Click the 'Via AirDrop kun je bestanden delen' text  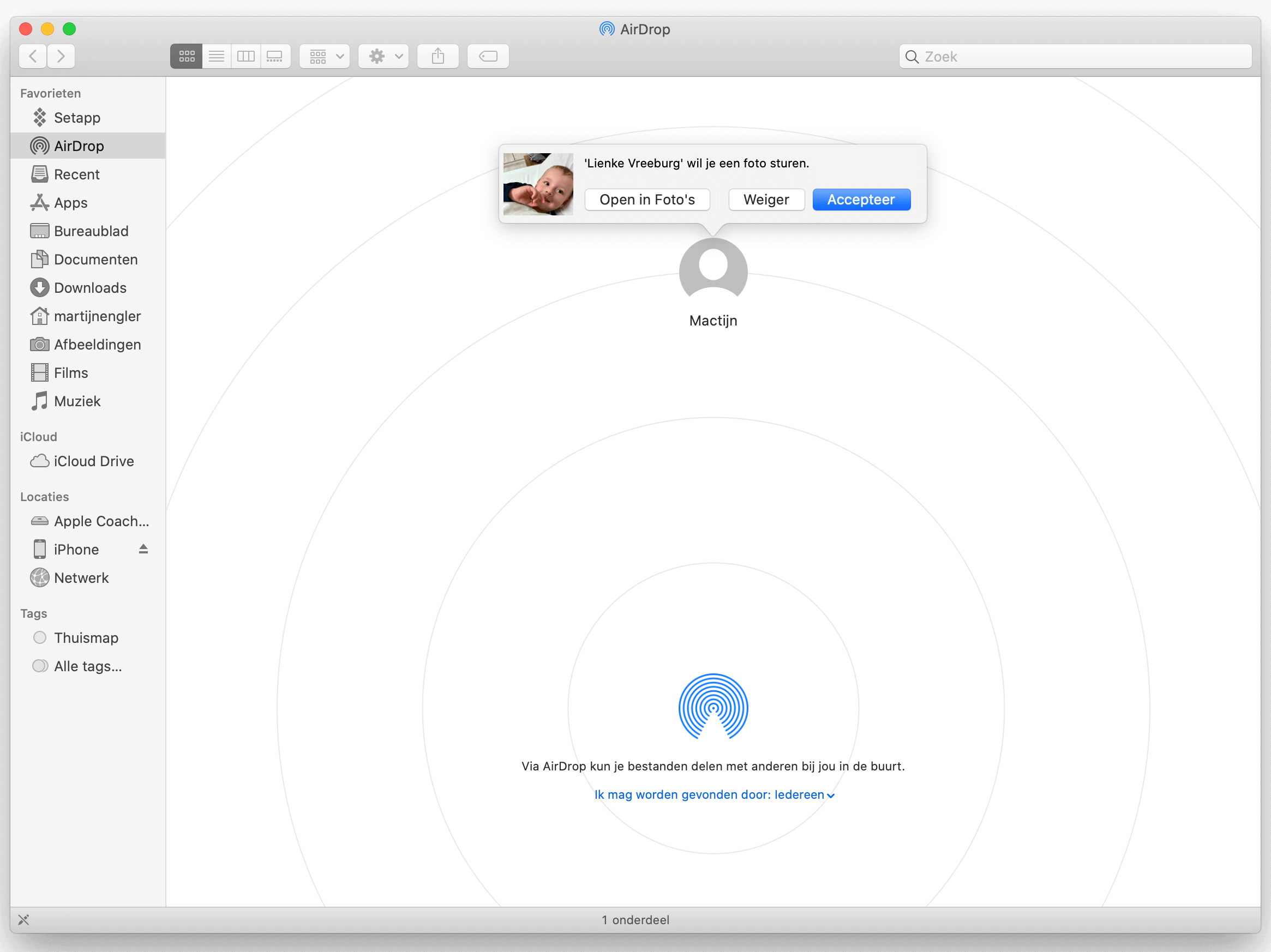(713, 767)
